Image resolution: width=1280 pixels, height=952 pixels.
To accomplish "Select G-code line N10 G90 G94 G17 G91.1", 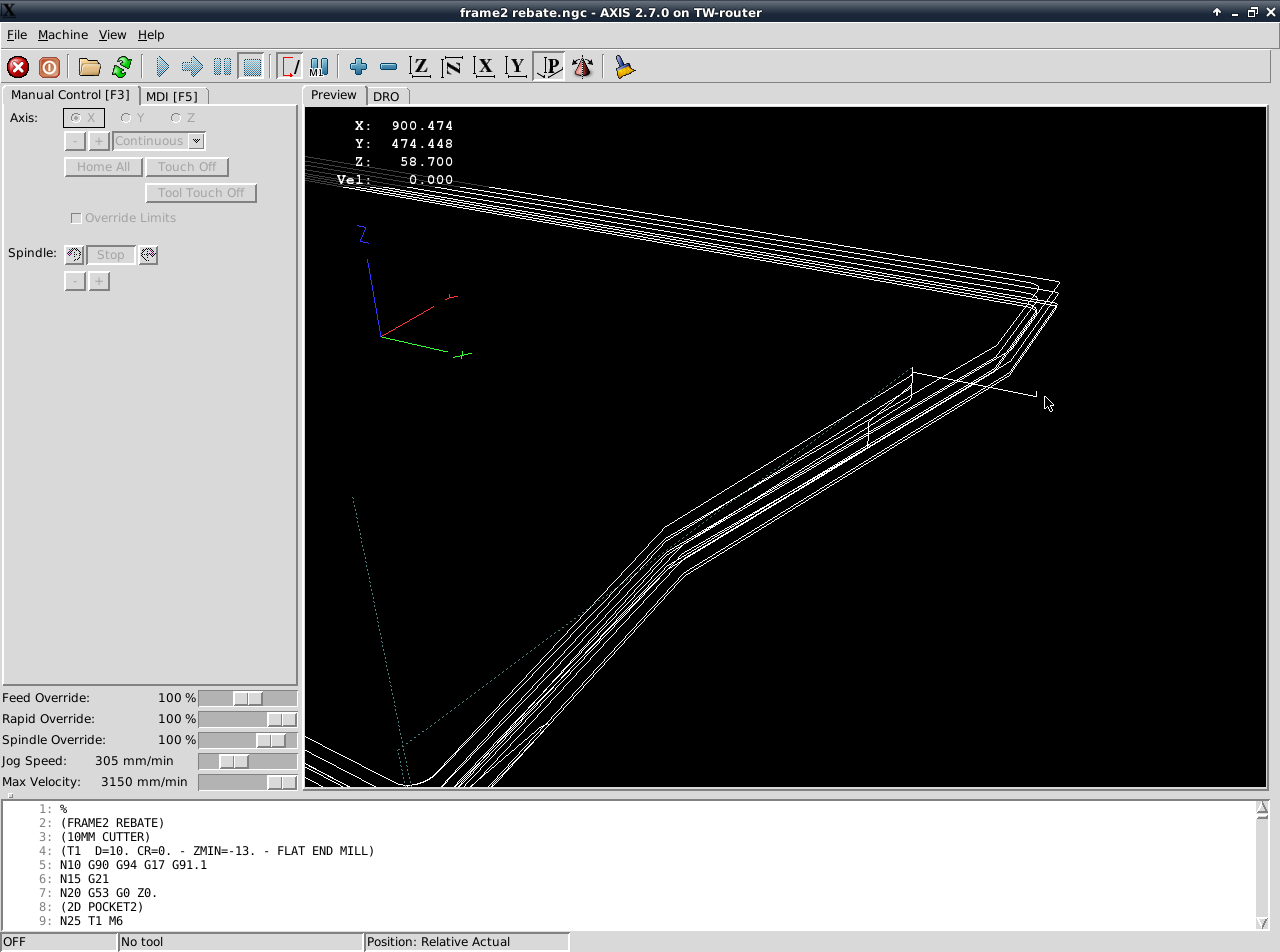I will coord(133,865).
